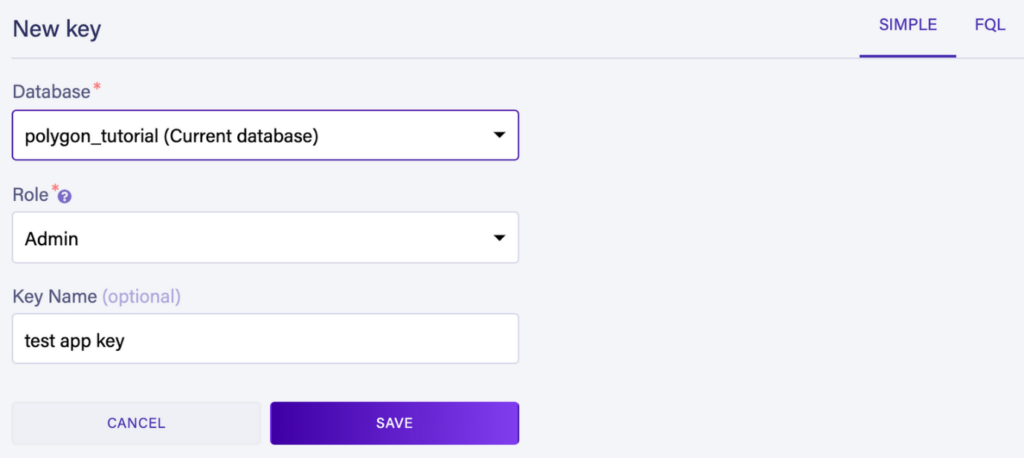This screenshot has width=1024, height=458.
Task: Expand the Database dropdown arrow
Action: tap(499, 136)
